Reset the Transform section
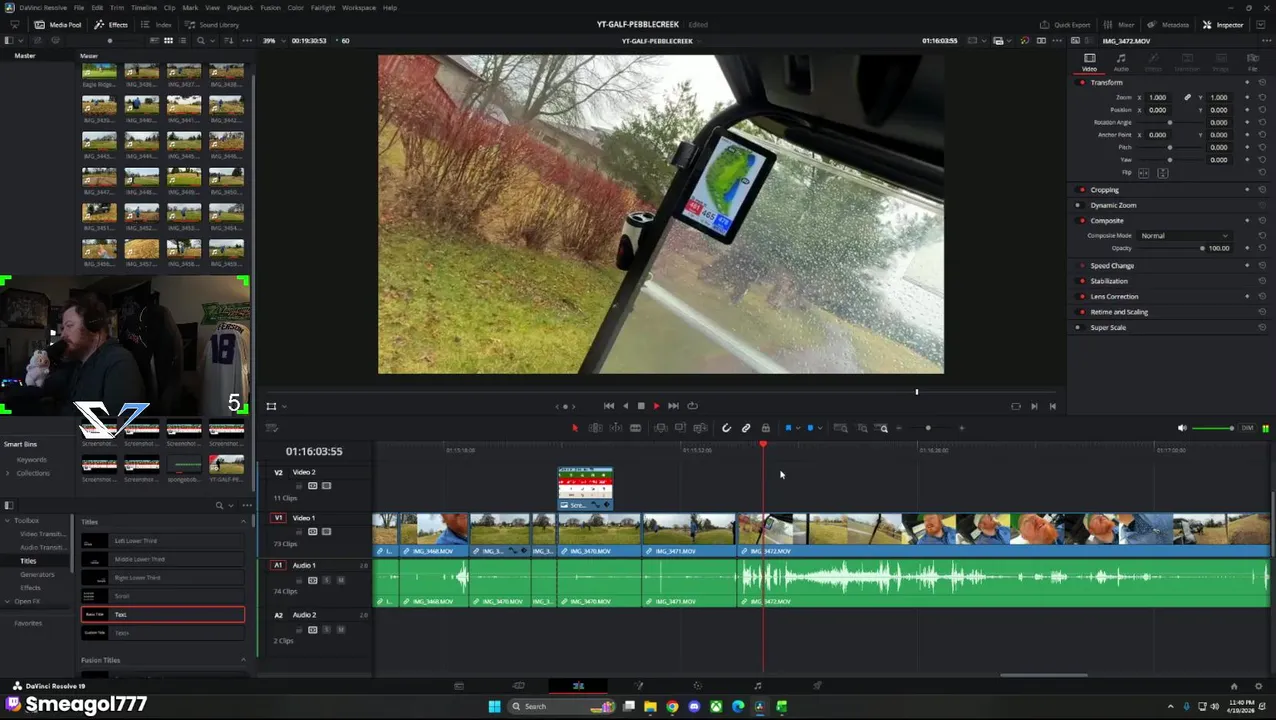Screen dimensions: 1276x720 pos(1262,82)
